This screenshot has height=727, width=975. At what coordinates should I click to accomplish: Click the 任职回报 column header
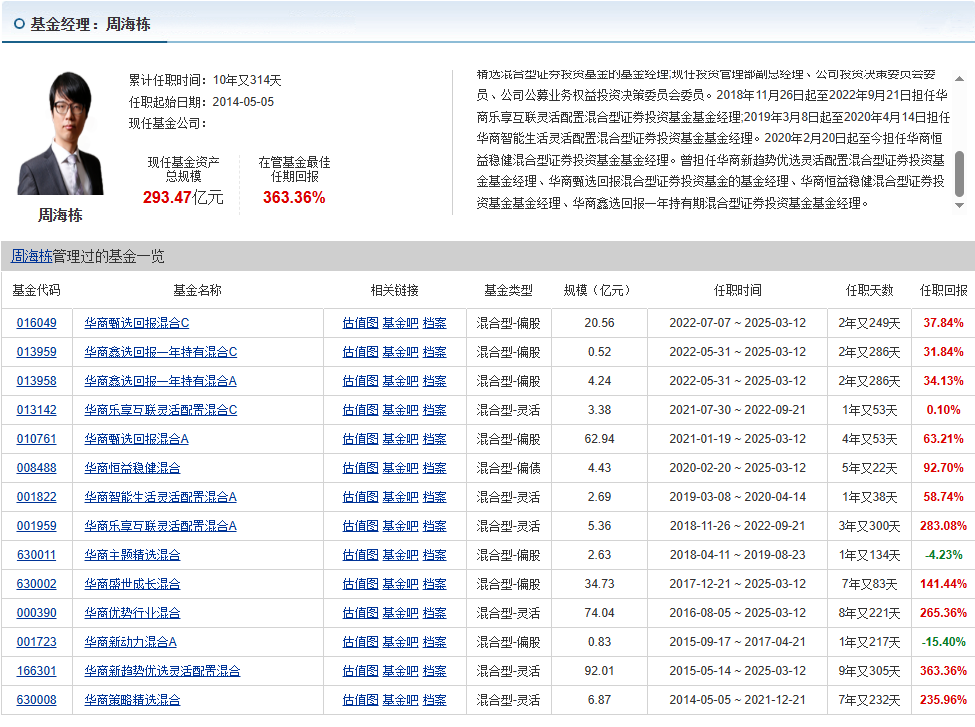tap(943, 291)
